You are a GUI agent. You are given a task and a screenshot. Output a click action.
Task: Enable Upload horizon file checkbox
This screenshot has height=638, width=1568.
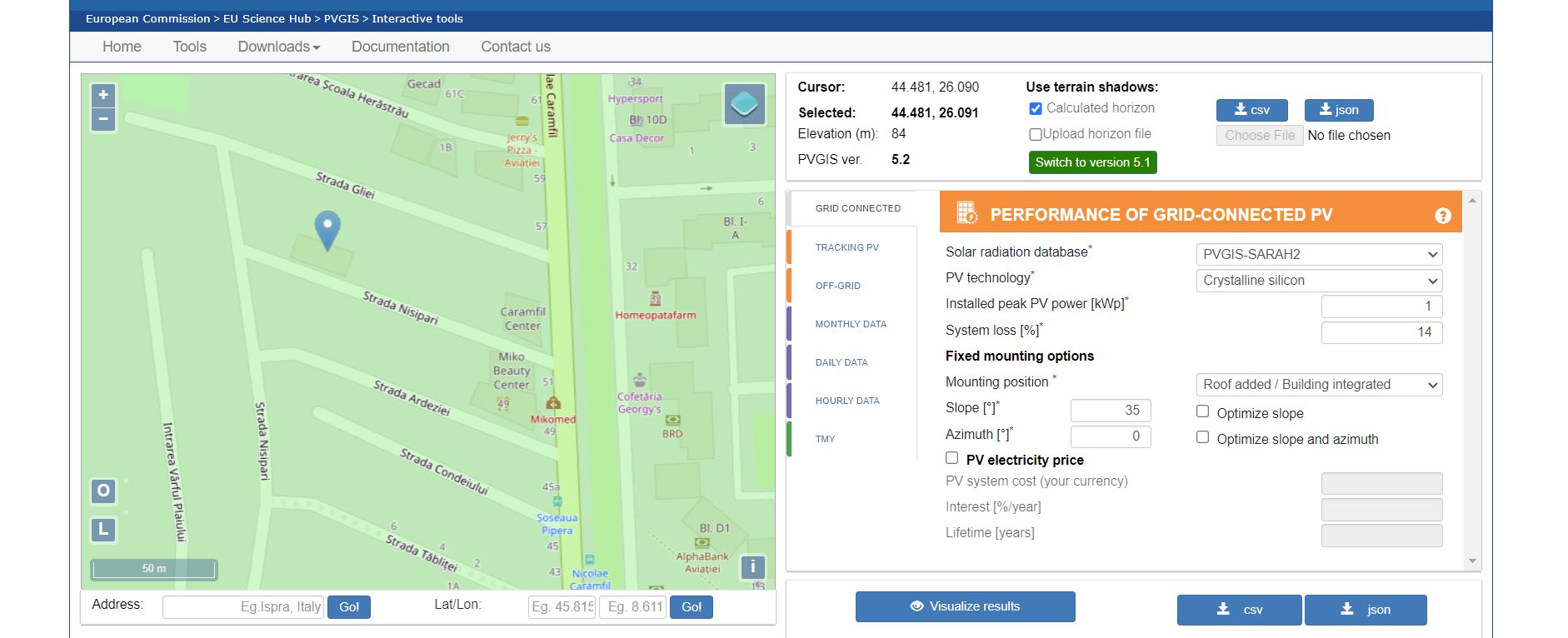click(x=1036, y=134)
